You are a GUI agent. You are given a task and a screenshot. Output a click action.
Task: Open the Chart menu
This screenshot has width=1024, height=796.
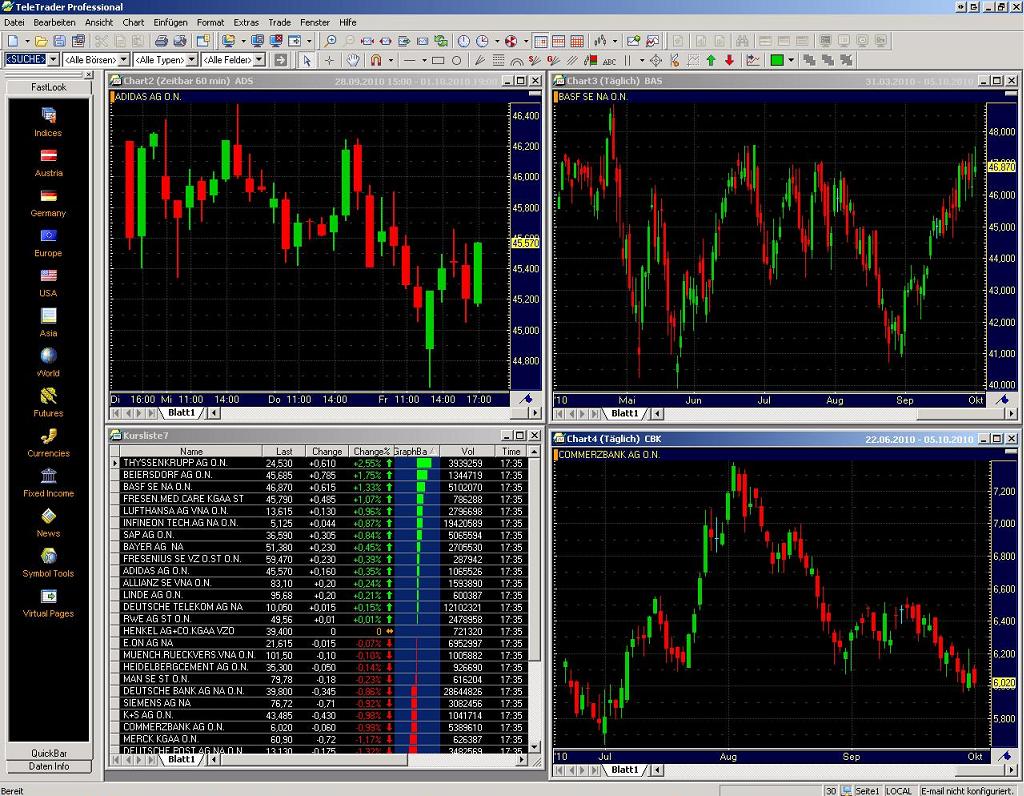[x=133, y=22]
